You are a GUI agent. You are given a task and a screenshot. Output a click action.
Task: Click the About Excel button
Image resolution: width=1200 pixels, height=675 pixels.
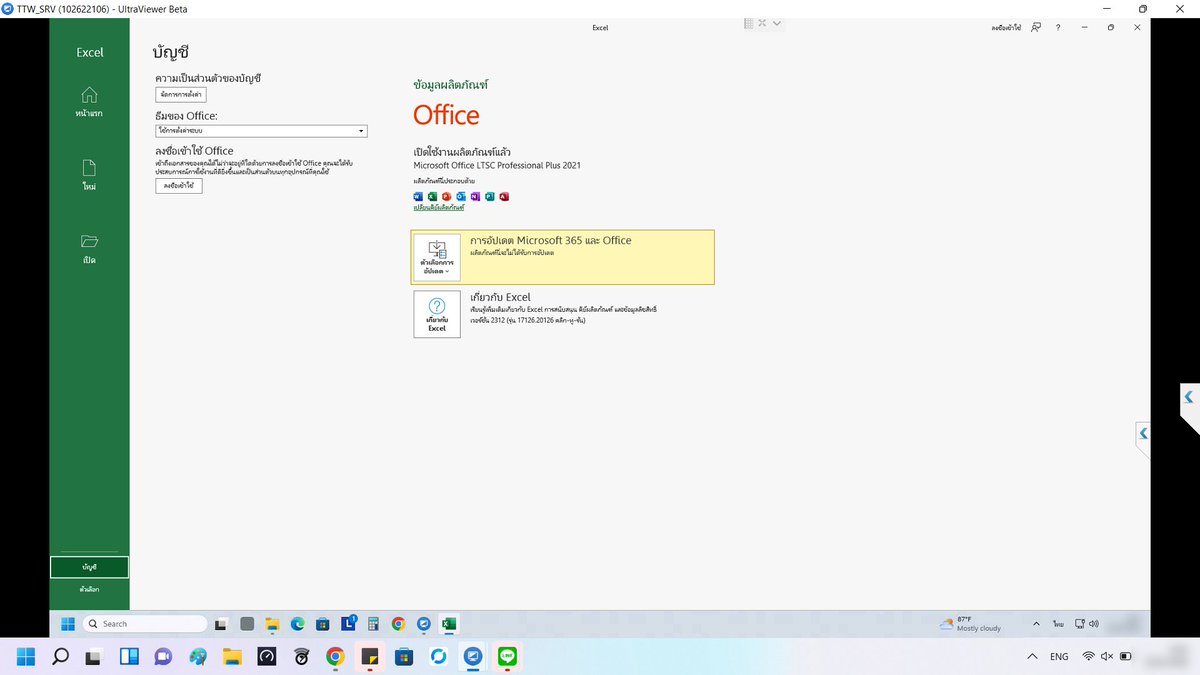(x=437, y=314)
